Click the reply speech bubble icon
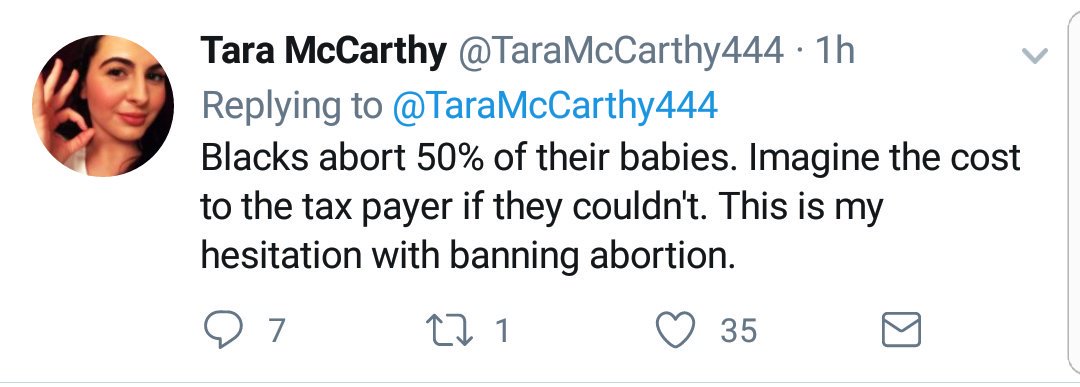Viewport: 1080px width, 387px height. [224, 330]
